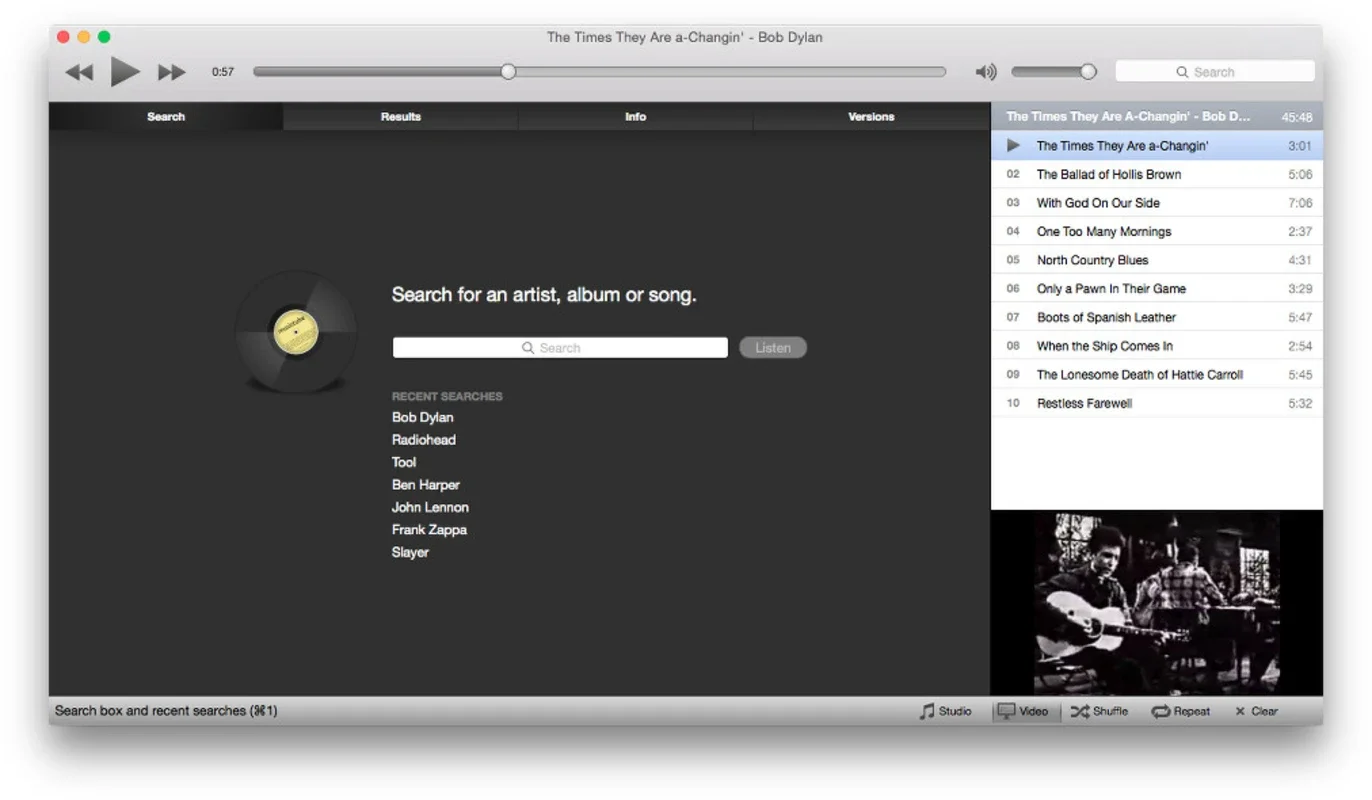Select recent search Radiohead

pyautogui.click(x=424, y=440)
